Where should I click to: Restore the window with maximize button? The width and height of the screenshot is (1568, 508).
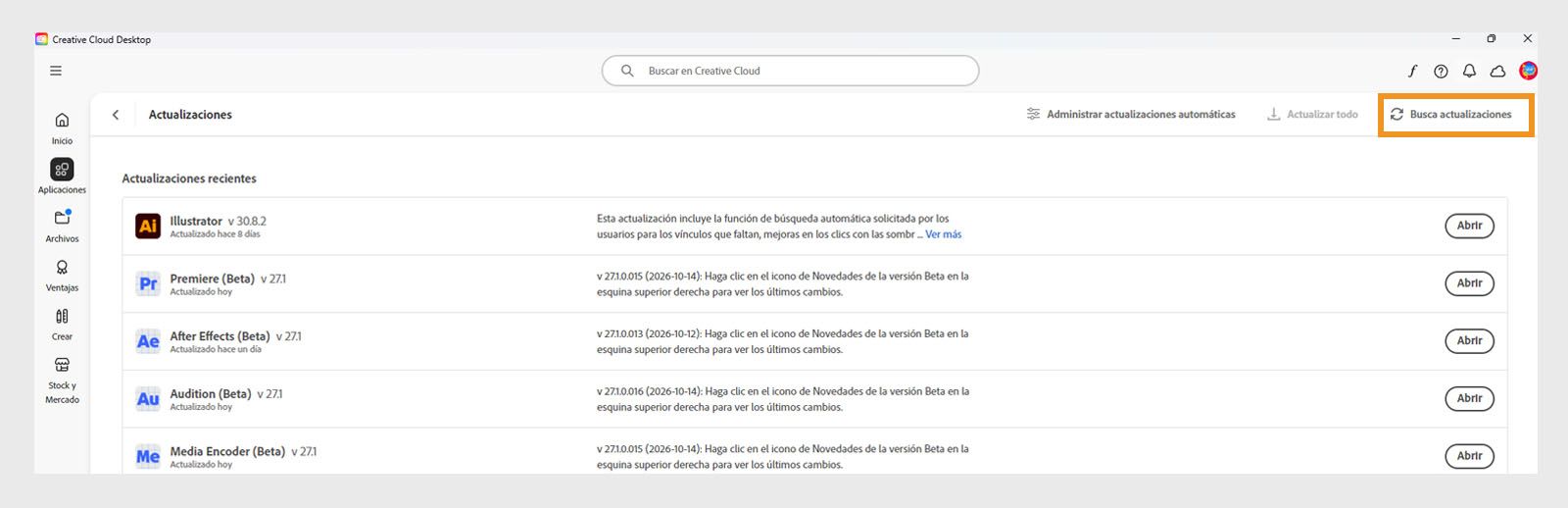[x=1491, y=39]
